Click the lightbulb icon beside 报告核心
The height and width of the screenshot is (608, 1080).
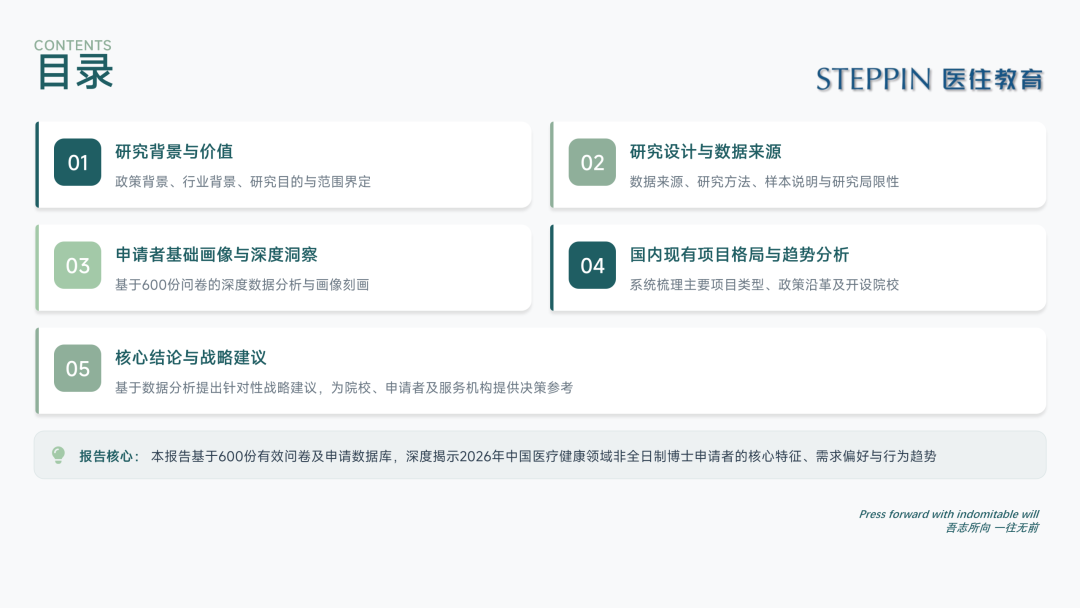(x=58, y=455)
